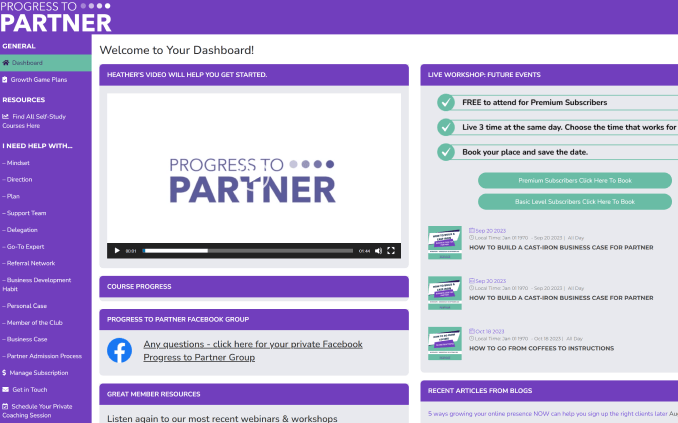This screenshot has height=423, width=678.
Task: Open the Dashboard sidebar item
Action: point(45,63)
